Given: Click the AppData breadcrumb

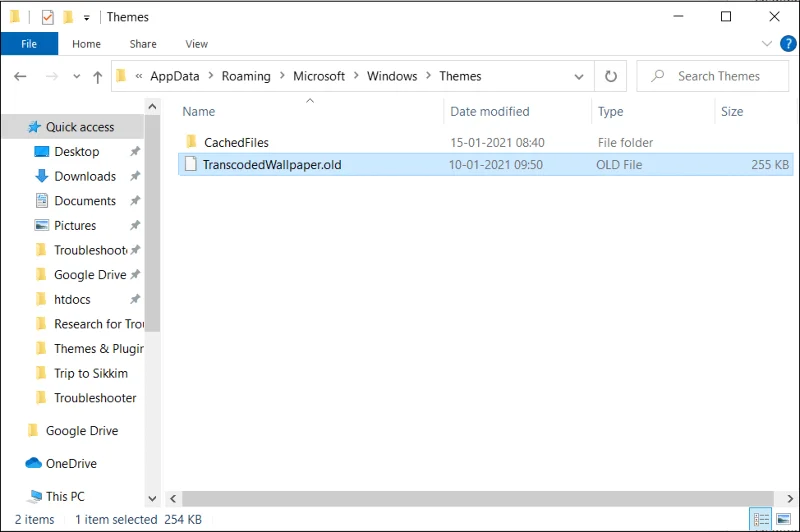Looking at the screenshot, I should click(x=174, y=76).
